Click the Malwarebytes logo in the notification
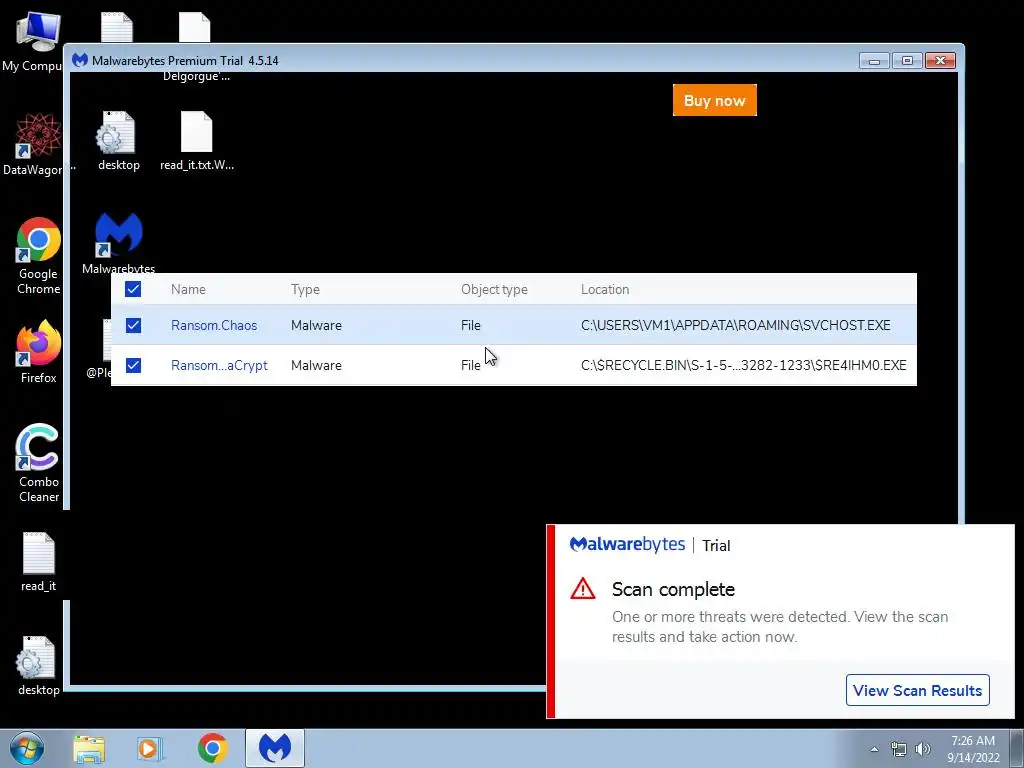This screenshot has height=768, width=1024. pos(628,544)
